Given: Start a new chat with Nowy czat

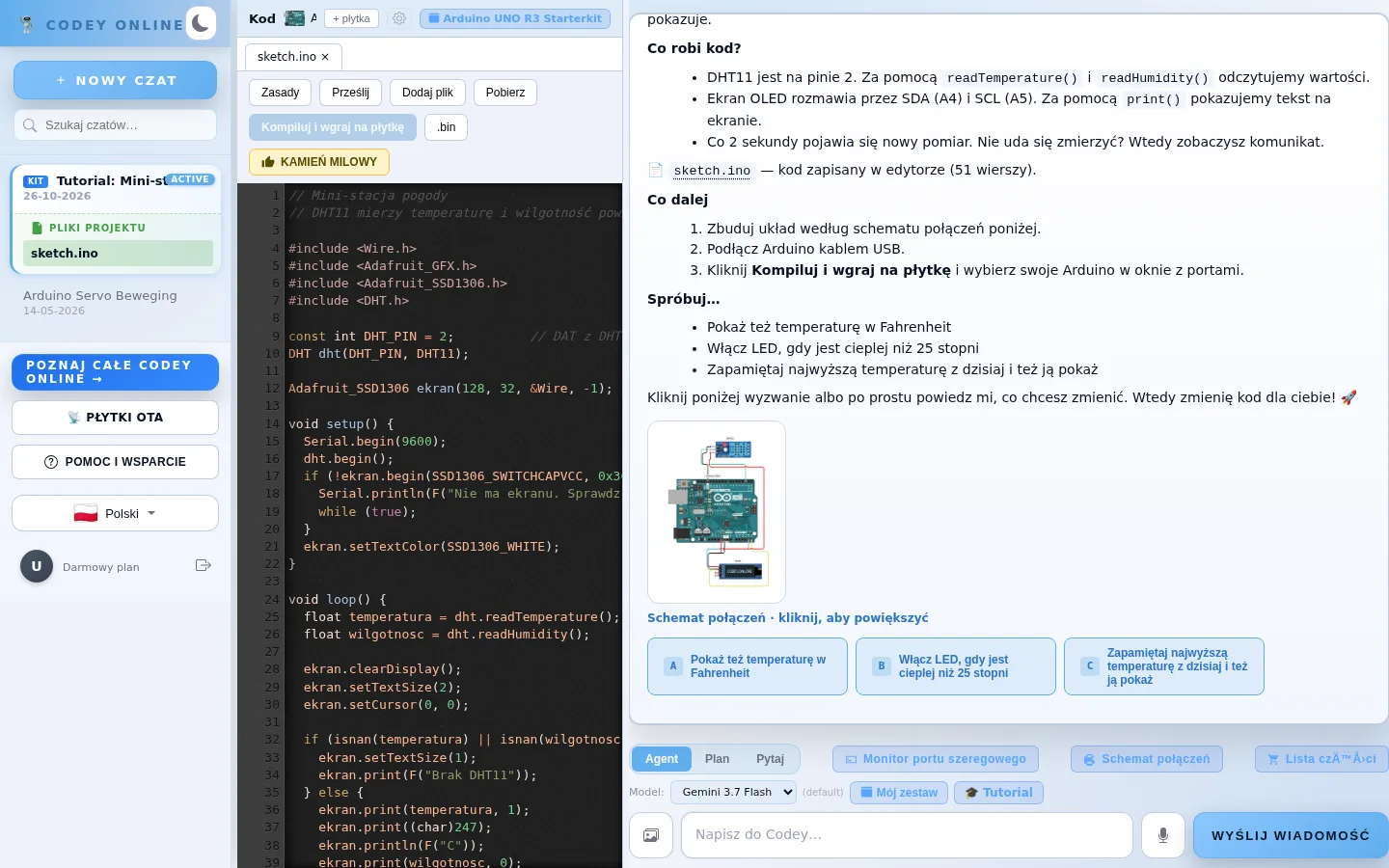Looking at the screenshot, I should (x=115, y=80).
